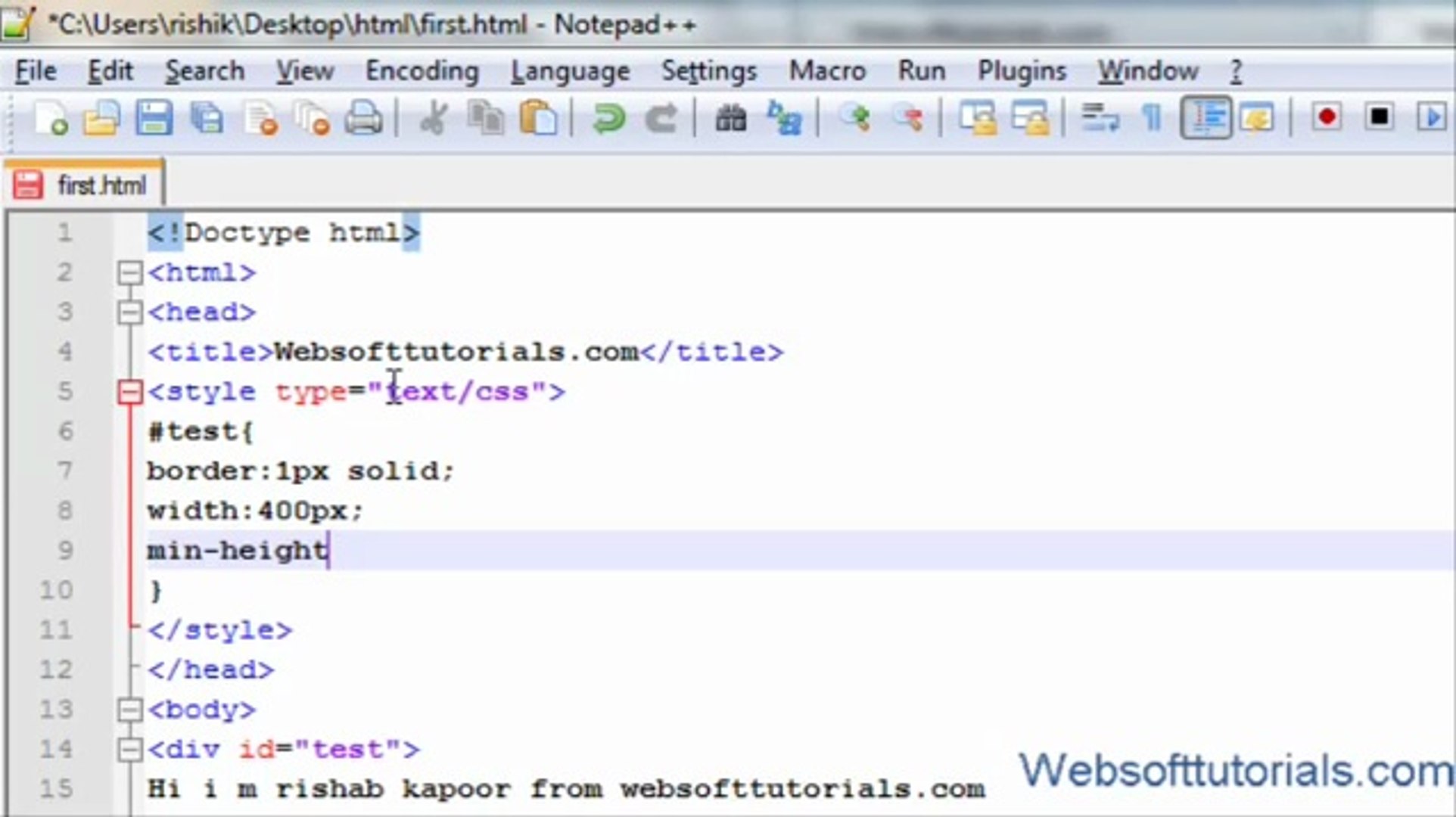The height and width of the screenshot is (817, 1456).
Task: Click the Open file folder icon
Action: [102, 119]
